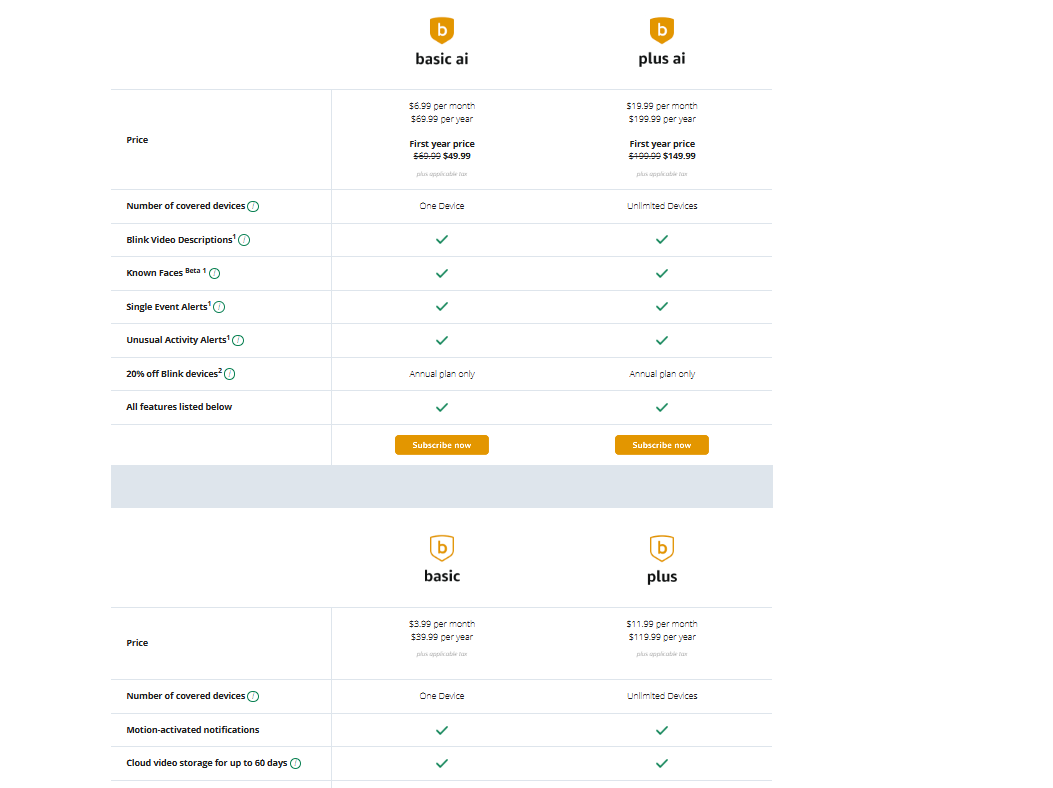Screen dimensions: 1053x788
Task: Select the 'plus ai' plan heading
Action: point(661,59)
